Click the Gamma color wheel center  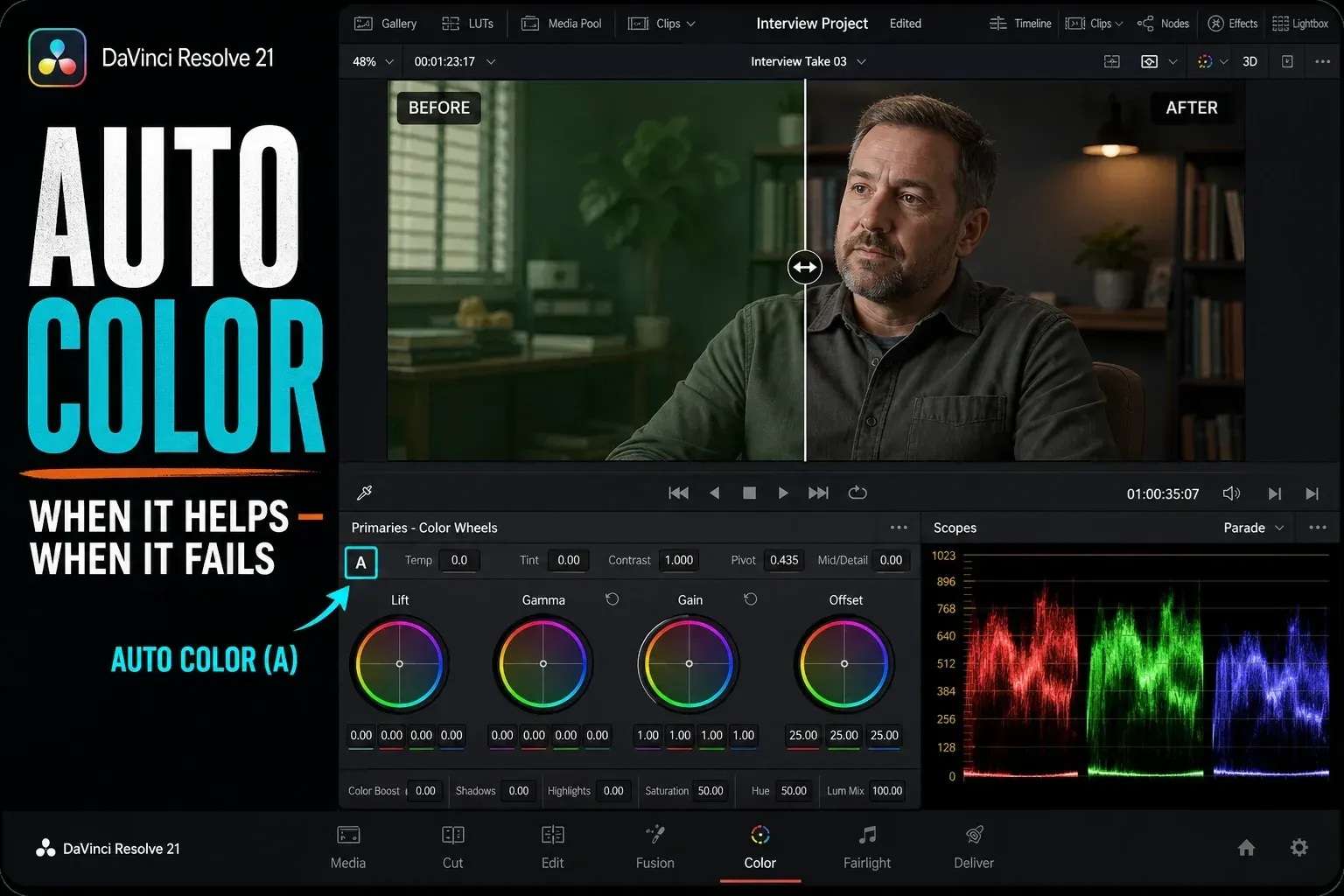coord(543,664)
